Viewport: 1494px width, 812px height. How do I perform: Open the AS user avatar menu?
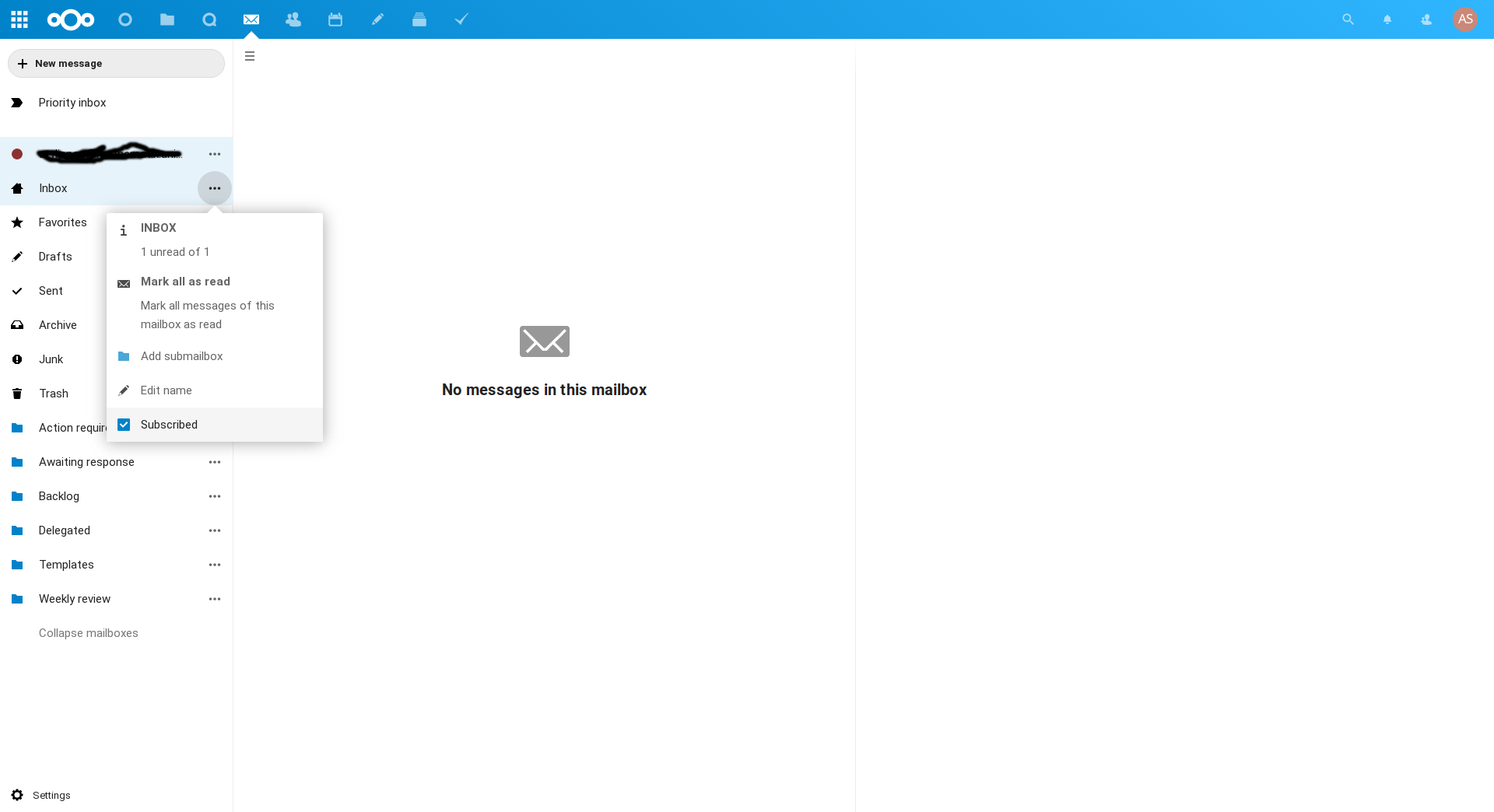pos(1465,19)
